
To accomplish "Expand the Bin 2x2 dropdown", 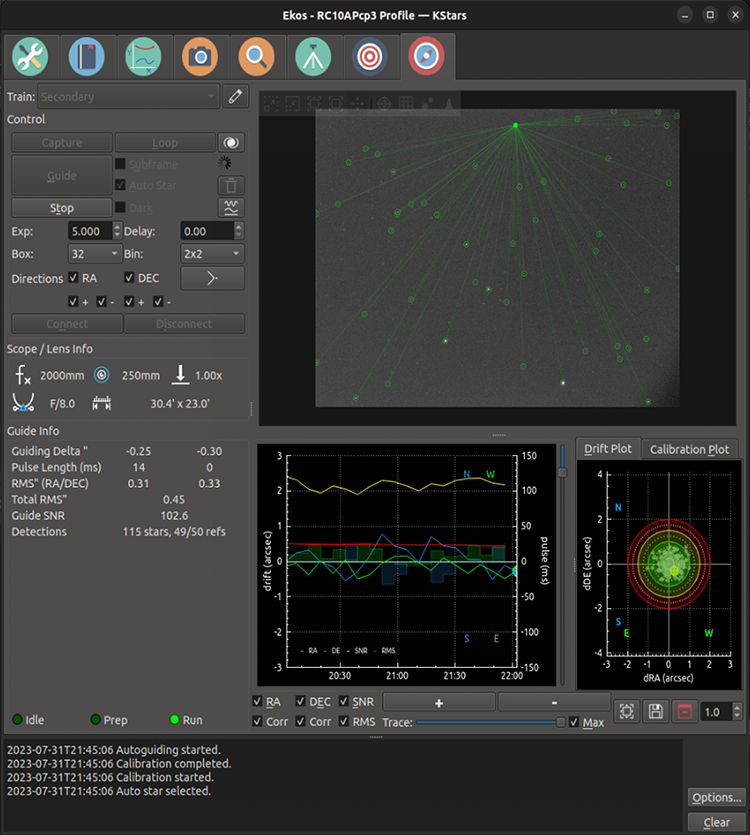I will (x=212, y=254).
